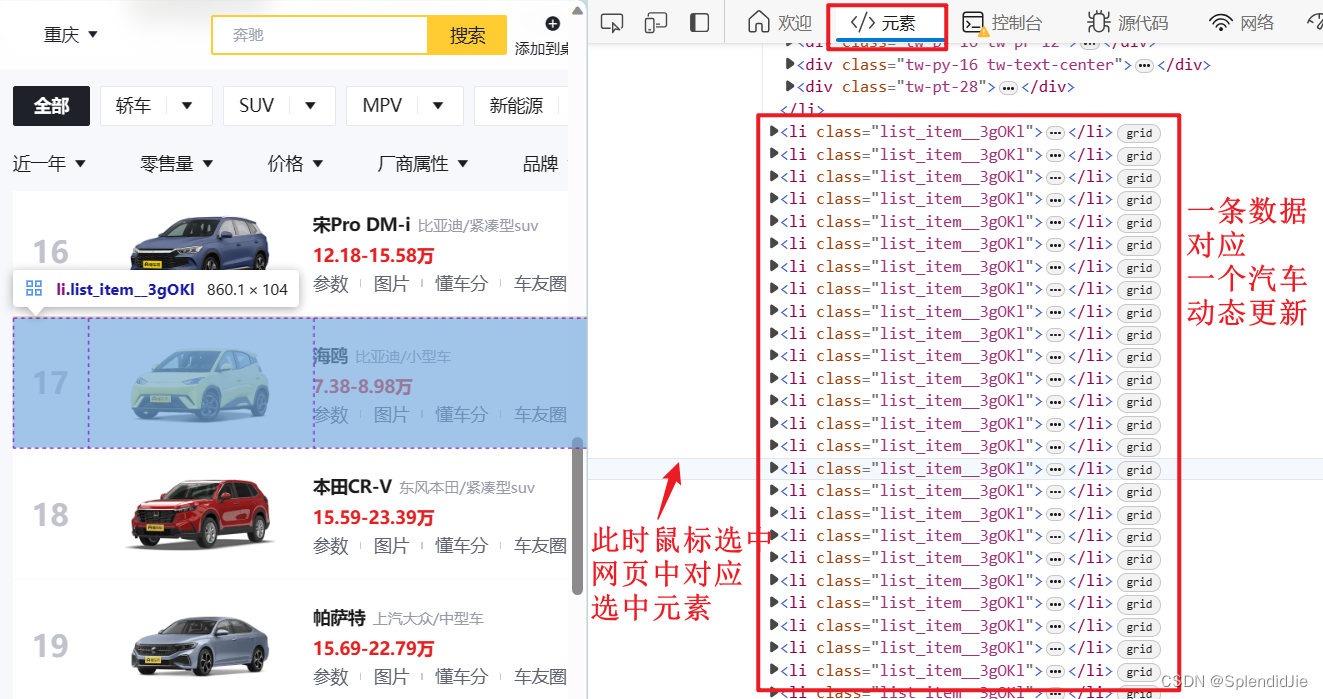Open the 厂商属性 filter dropdown

[x=422, y=163]
